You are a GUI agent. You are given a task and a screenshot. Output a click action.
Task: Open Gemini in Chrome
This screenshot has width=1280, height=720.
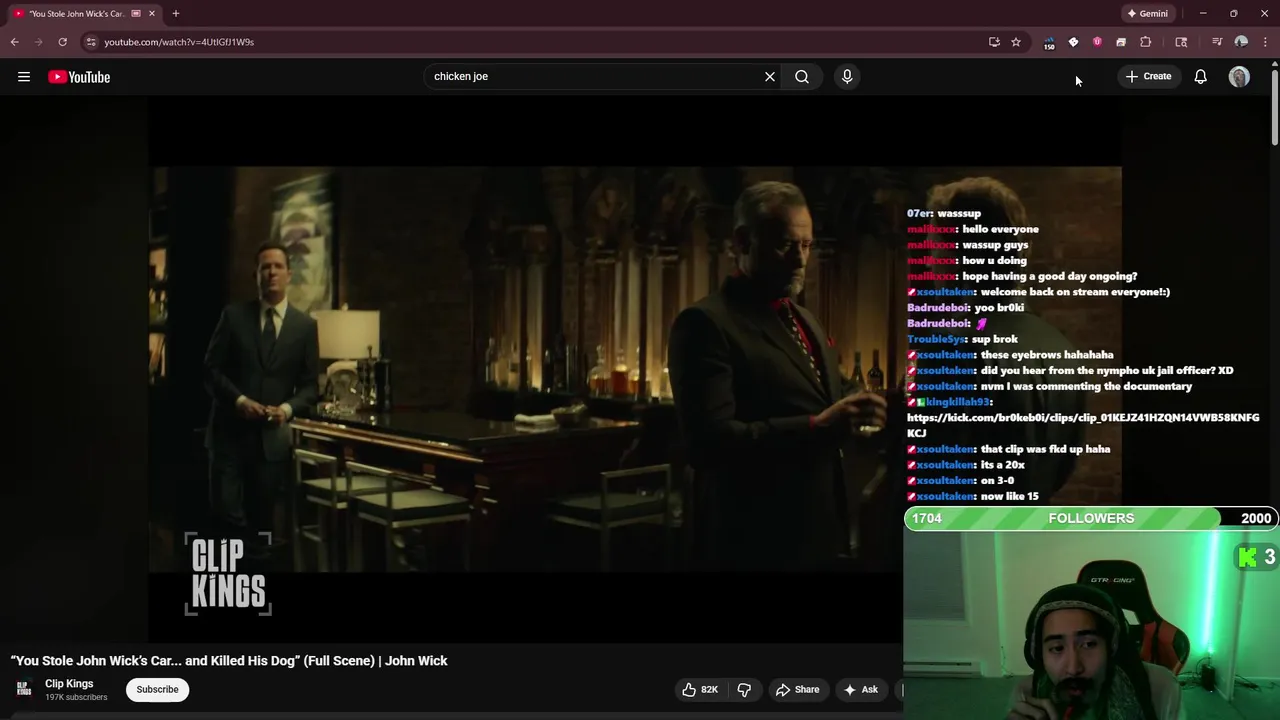click(x=1147, y=14)
